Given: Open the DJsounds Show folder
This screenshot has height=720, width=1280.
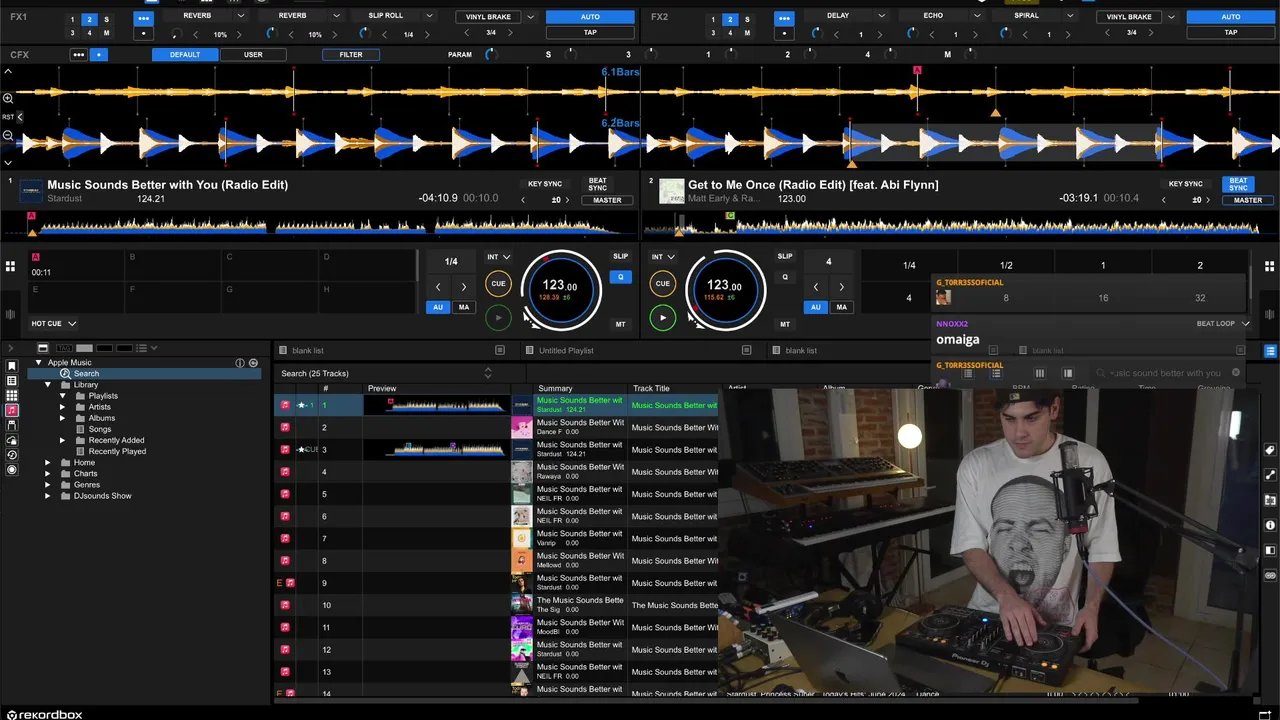Looking at the screenshot, I should coord(102,495).
